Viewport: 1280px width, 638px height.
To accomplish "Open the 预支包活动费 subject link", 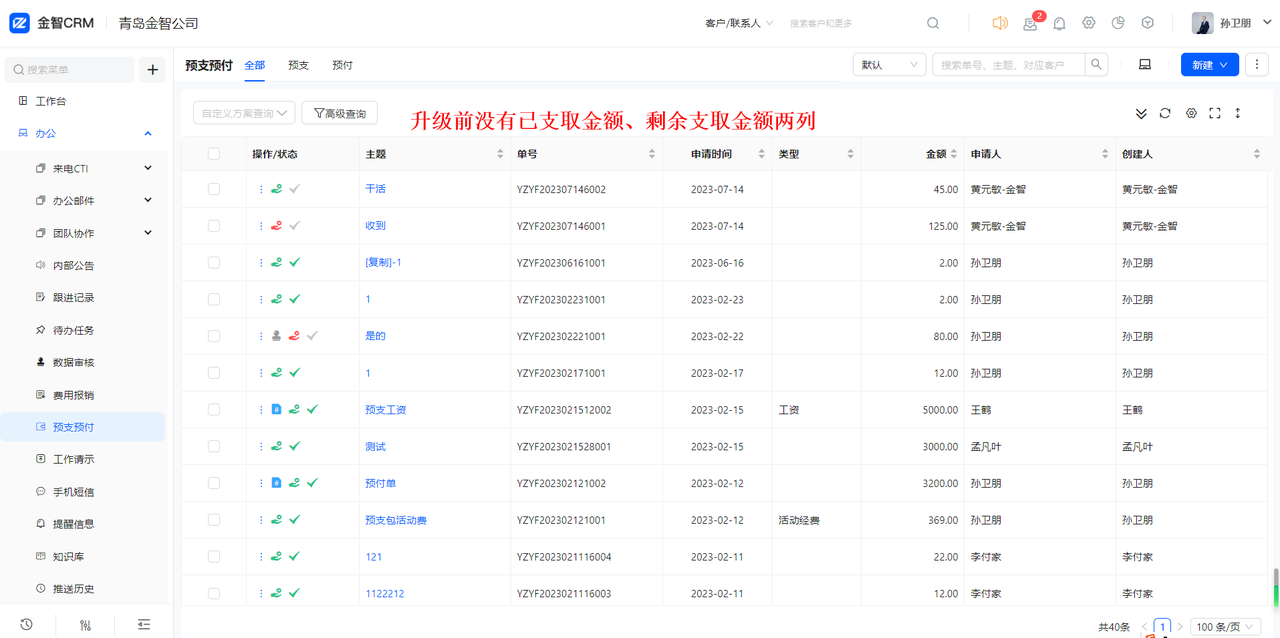I will click(x=396, y=520).
